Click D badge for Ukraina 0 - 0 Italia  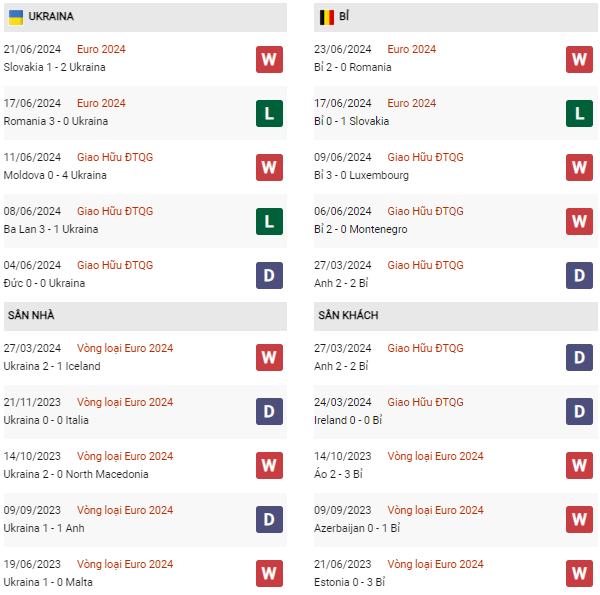[269, 412]
